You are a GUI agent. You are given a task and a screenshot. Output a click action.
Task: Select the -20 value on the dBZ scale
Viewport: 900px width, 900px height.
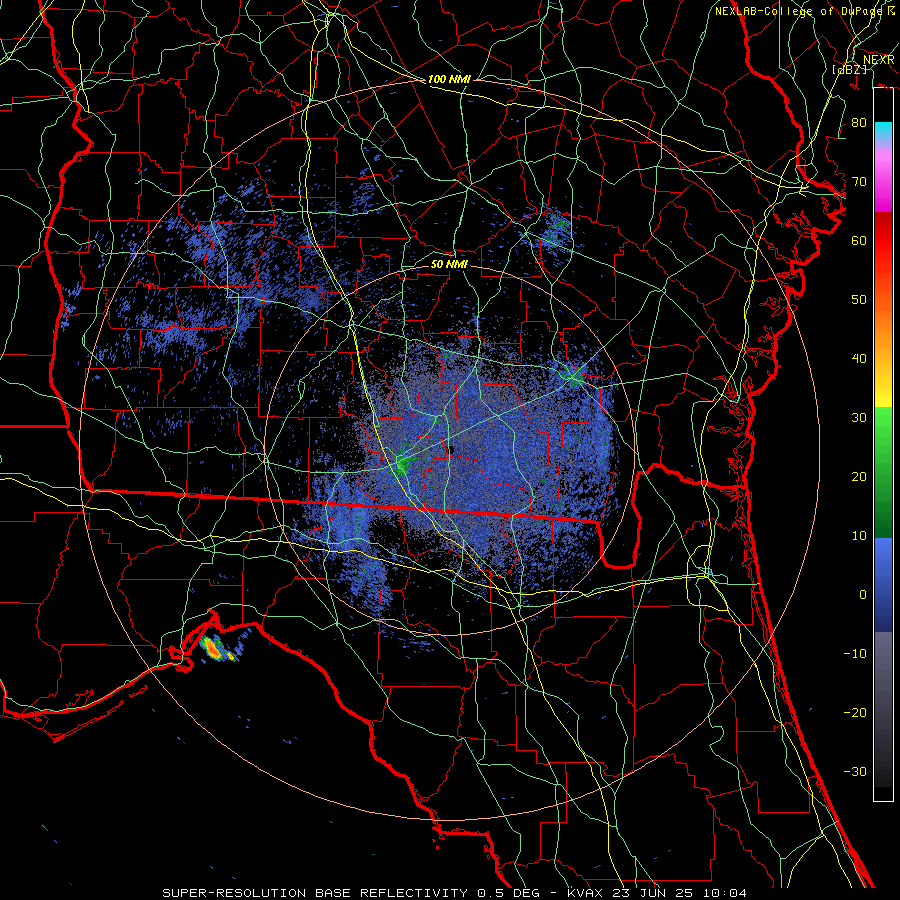point(855,712)
